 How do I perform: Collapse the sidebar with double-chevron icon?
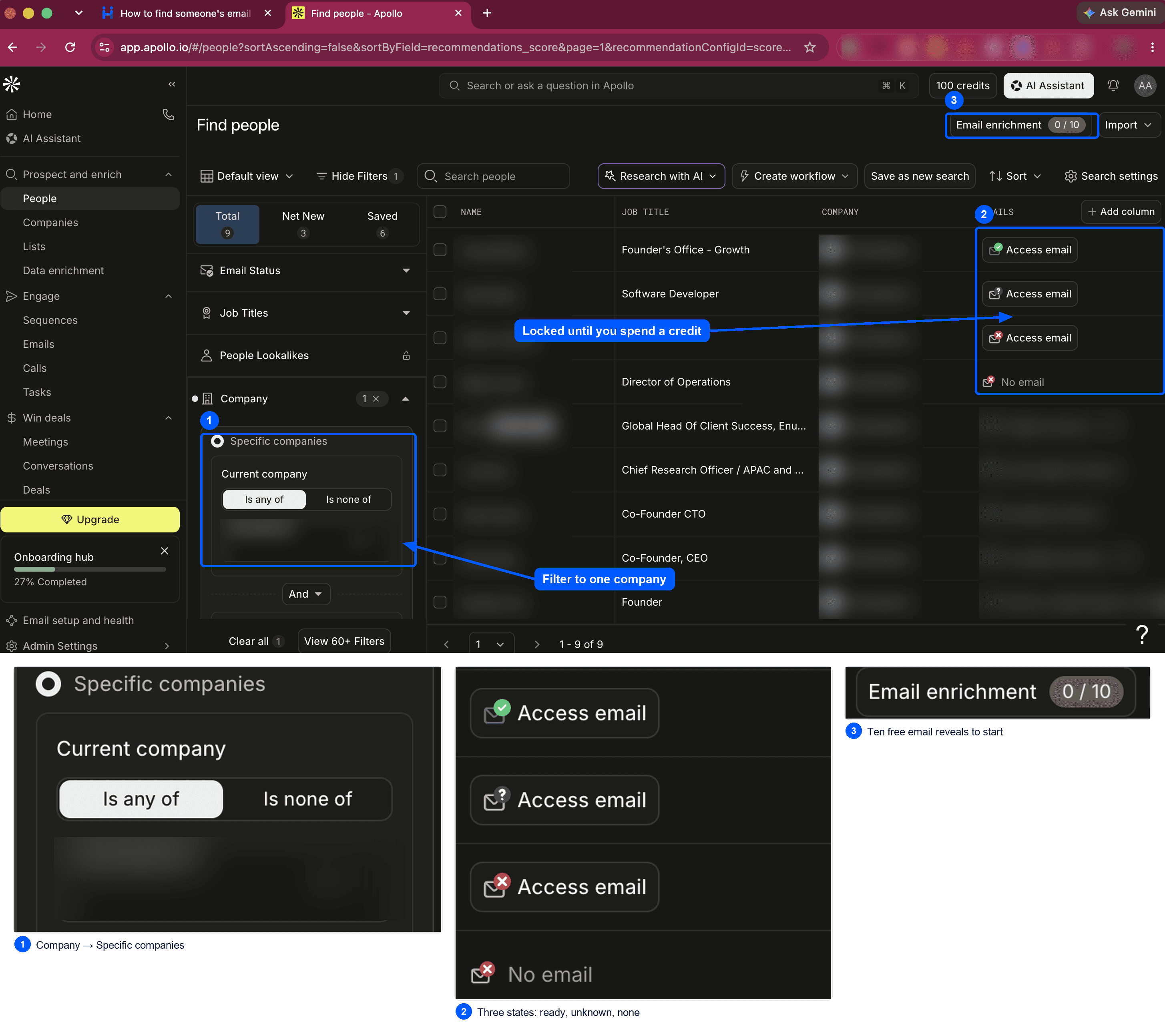tap(172, 84)
